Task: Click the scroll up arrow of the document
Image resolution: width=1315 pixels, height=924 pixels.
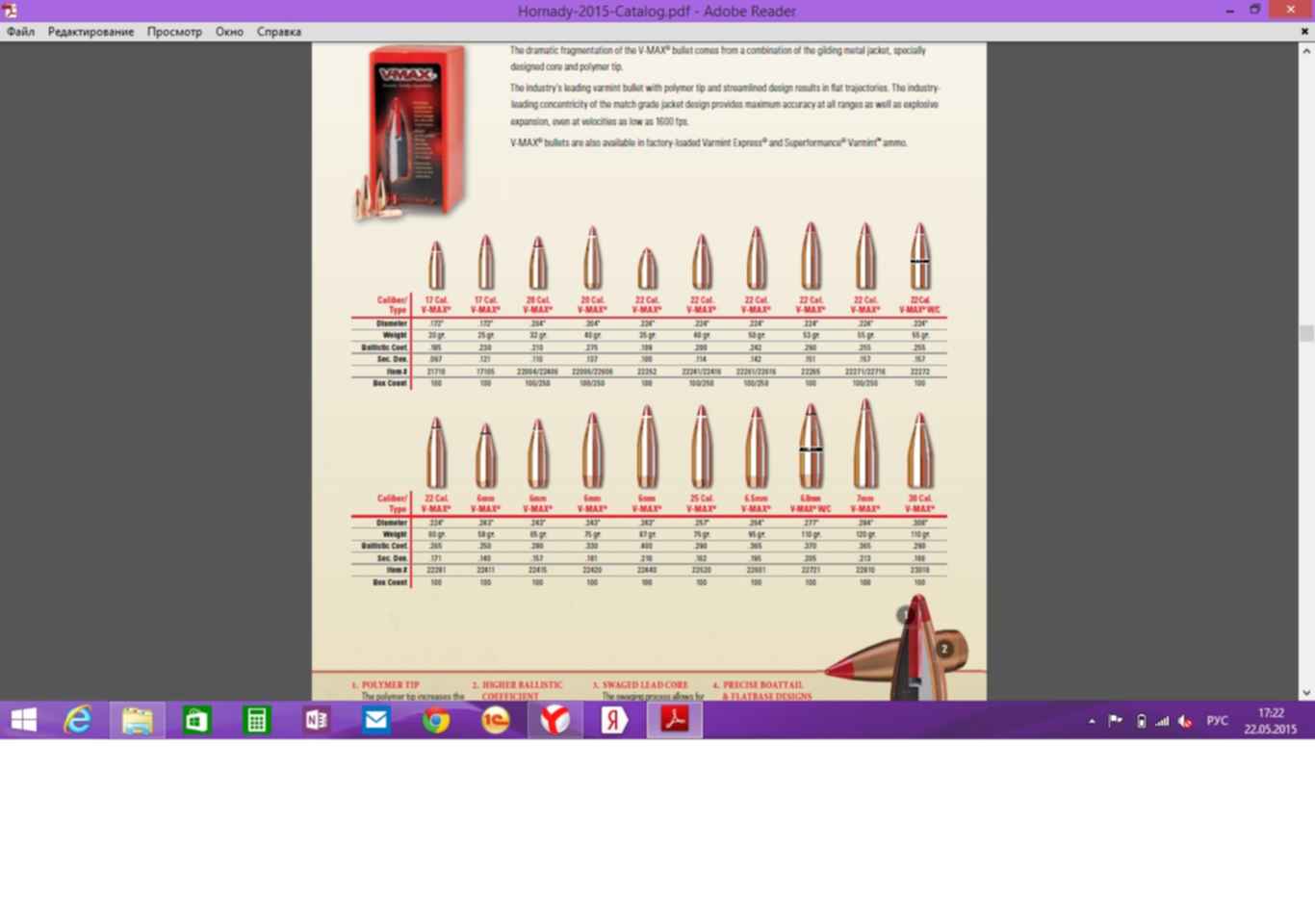Action: tap(1306, 51)
